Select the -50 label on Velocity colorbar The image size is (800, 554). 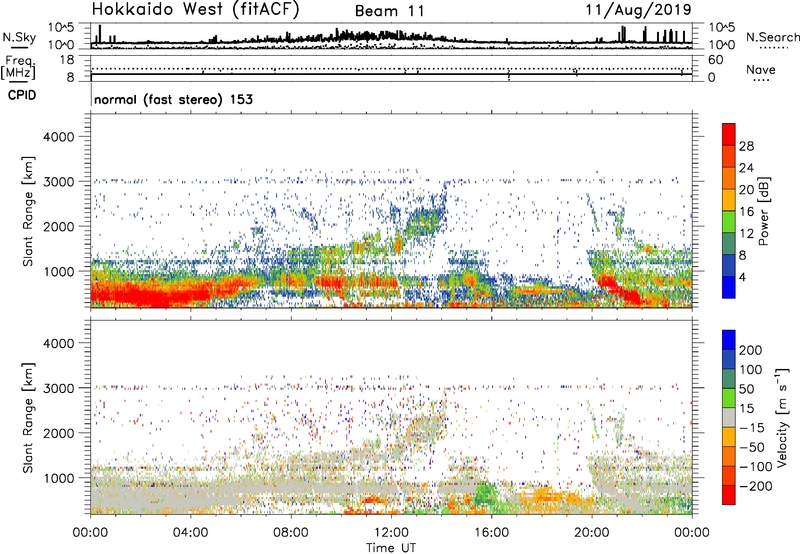point(752,447)
